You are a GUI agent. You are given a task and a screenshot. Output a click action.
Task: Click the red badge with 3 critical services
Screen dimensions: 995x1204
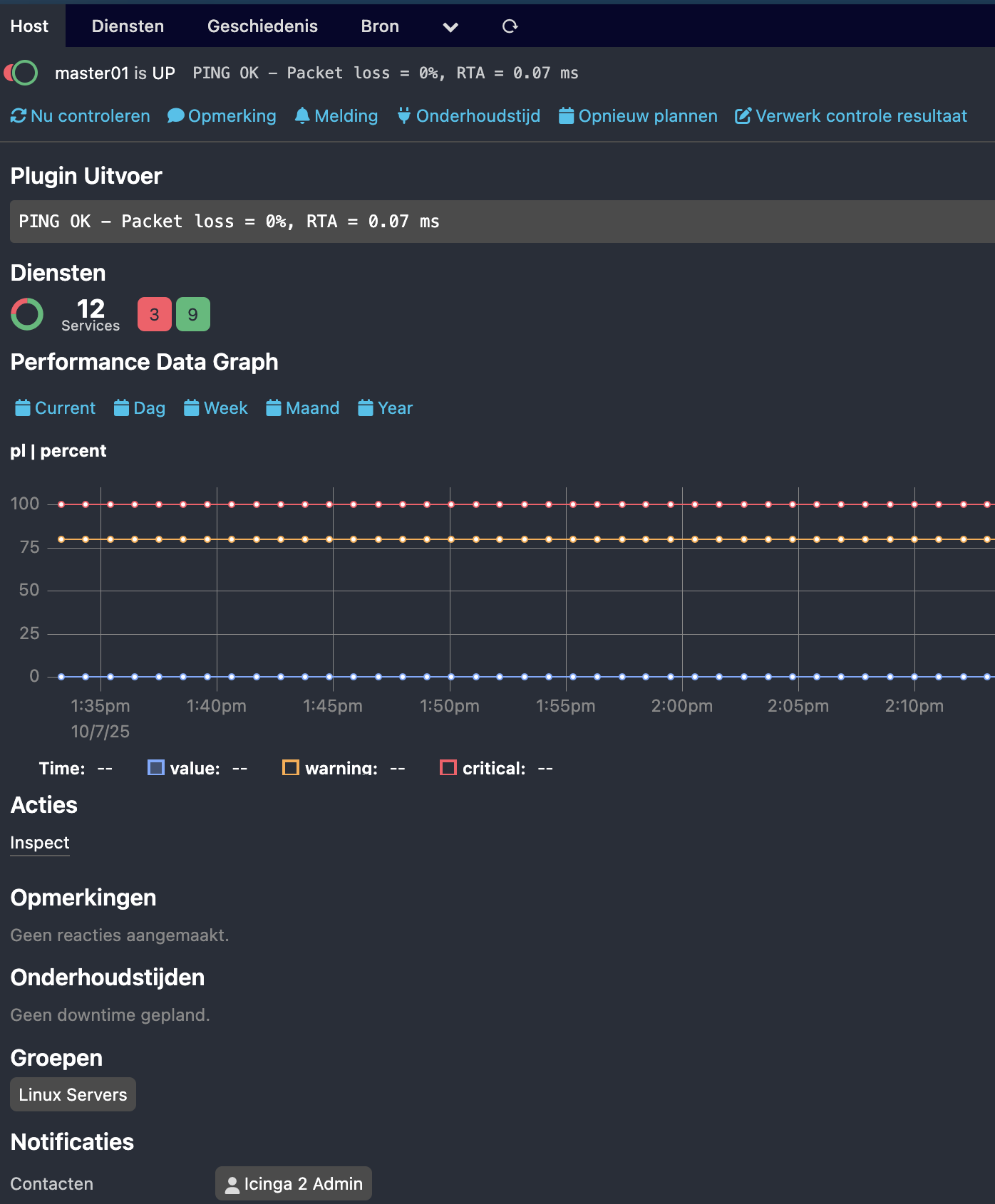(x=154, y=314)
